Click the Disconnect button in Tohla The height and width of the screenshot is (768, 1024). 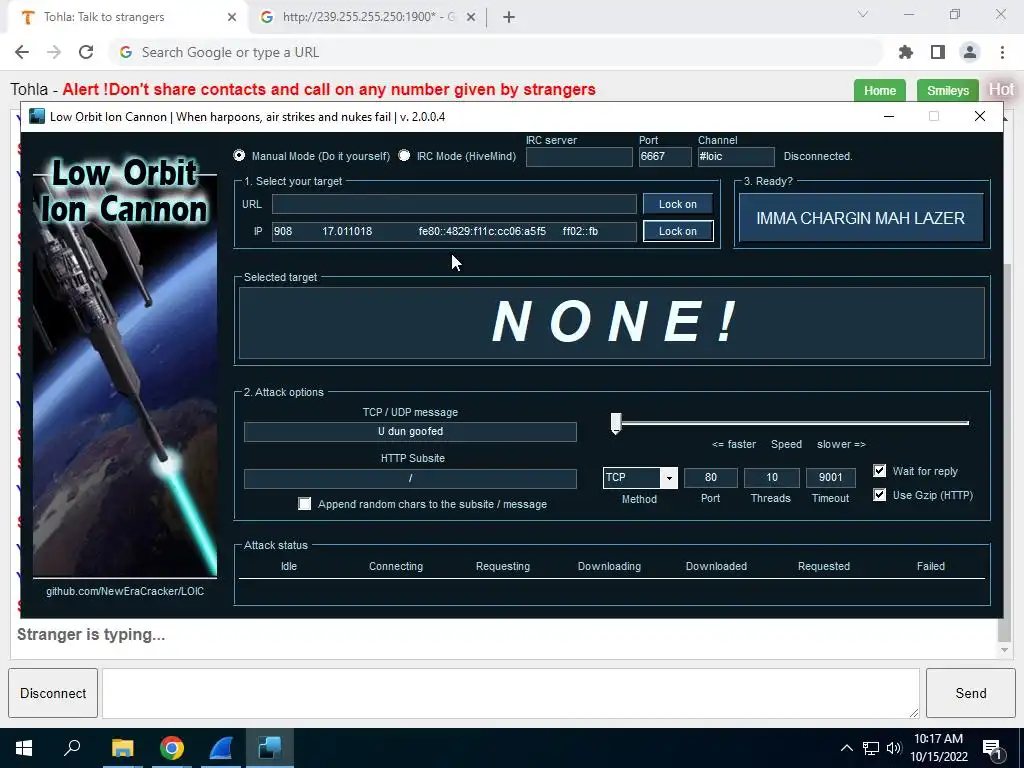coord(53,693)
